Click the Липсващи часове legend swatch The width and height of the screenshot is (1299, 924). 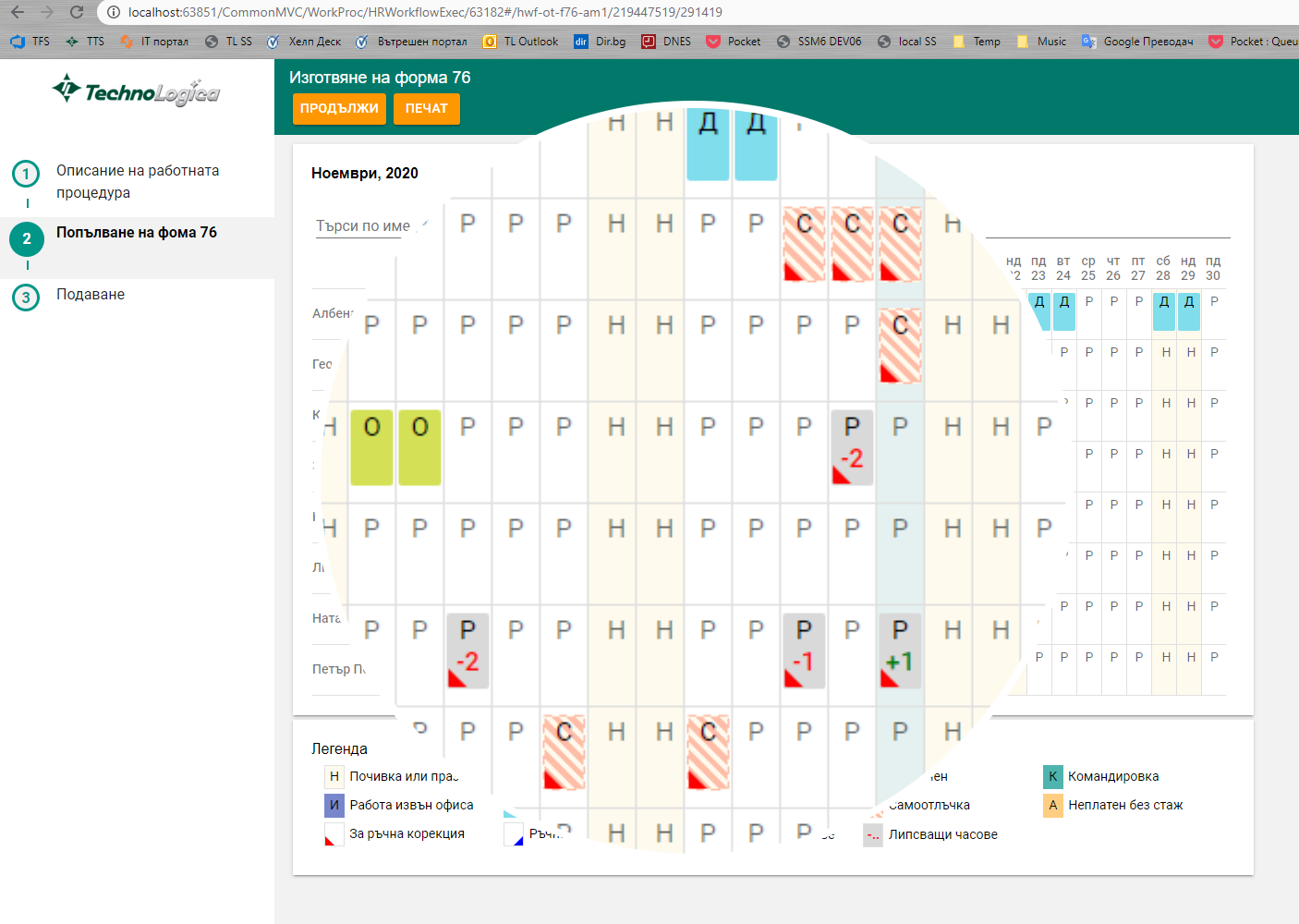[873, 834]
